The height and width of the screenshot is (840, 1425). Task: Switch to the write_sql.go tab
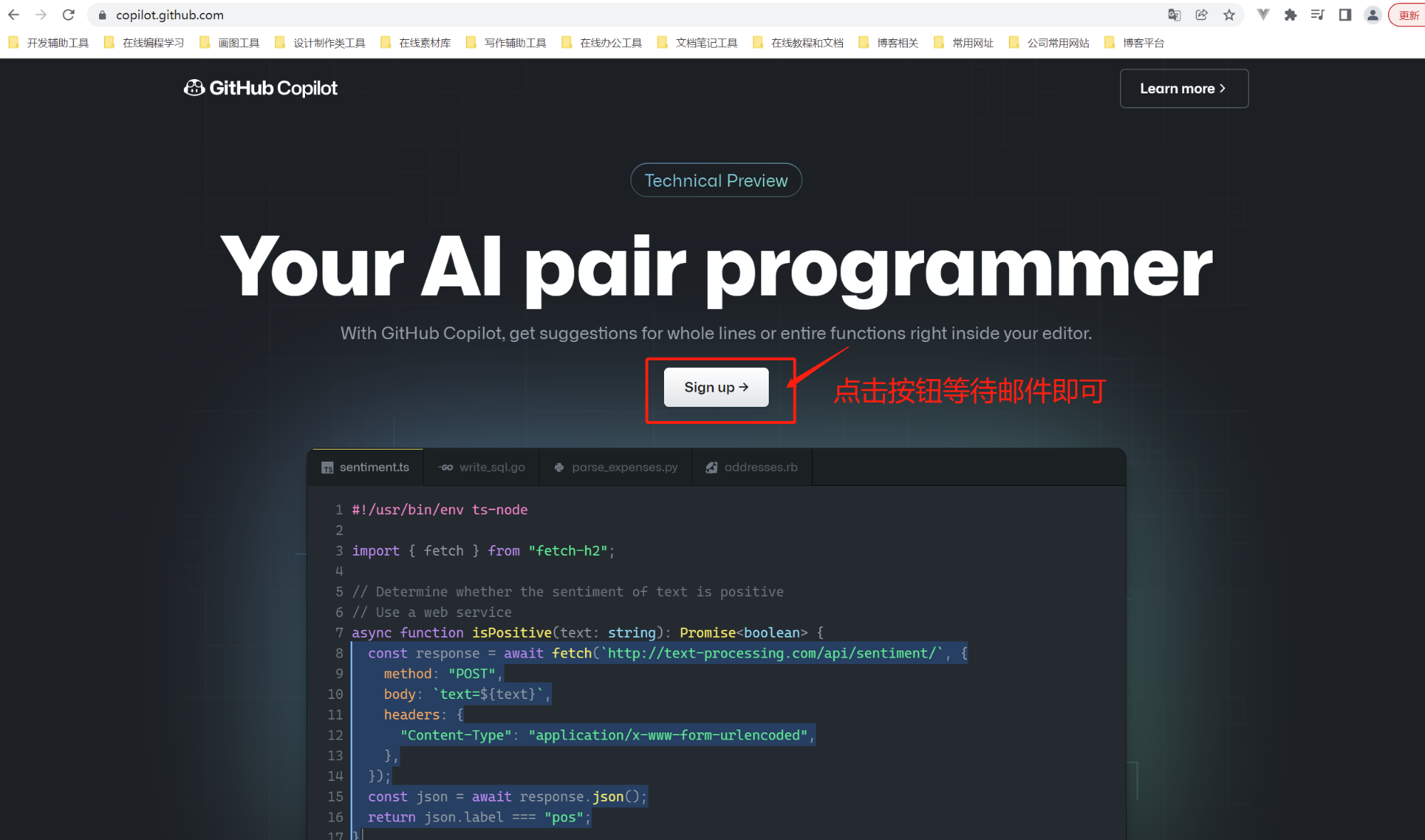(482, 467)
